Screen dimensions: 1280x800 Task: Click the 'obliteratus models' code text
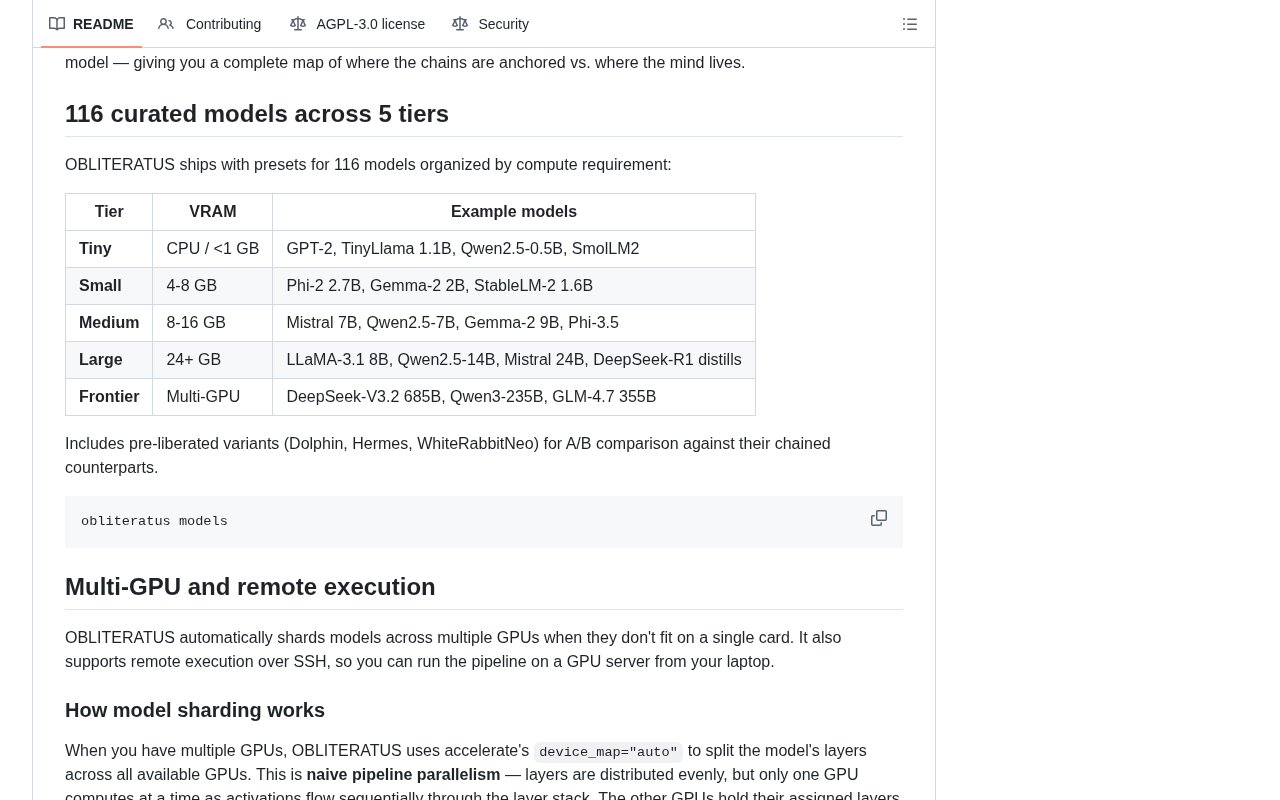point(154,521)
